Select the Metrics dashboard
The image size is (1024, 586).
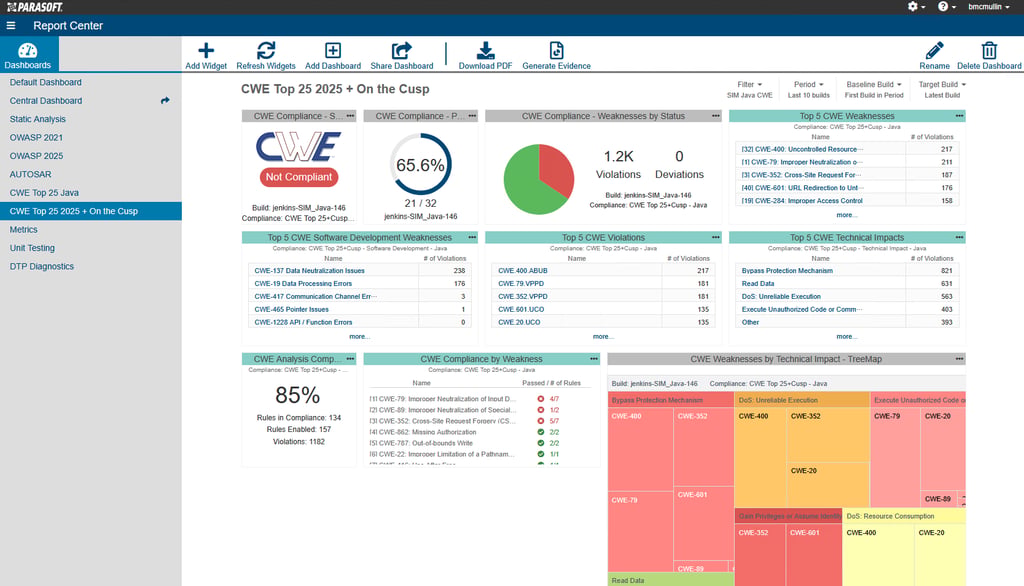click(24, 229)
